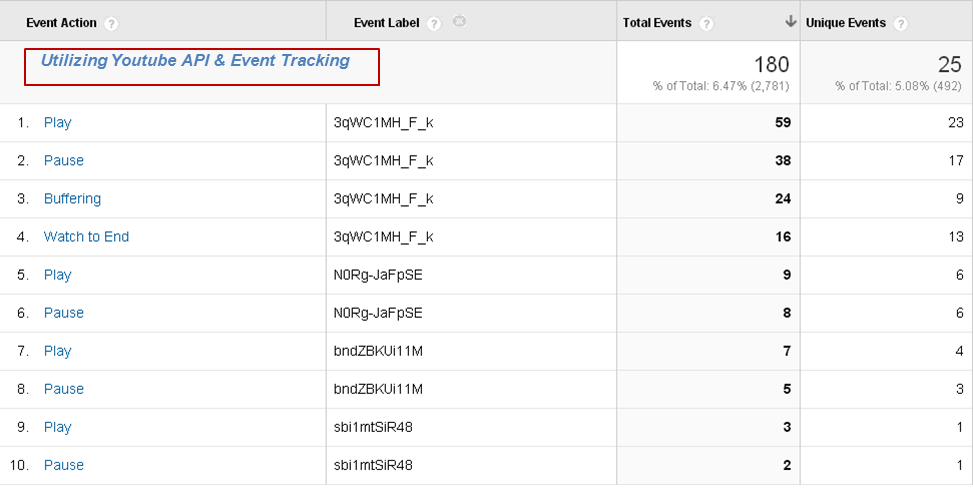Remove the Event Label secondary dimension
Image resolution: width=973 pixels, height=490 pixels.
click(x=459, y=21)
